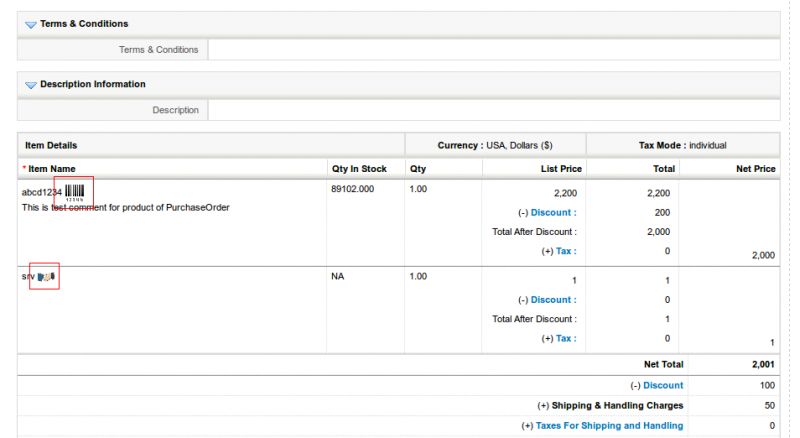Click the List Price column header

(560, 169)
